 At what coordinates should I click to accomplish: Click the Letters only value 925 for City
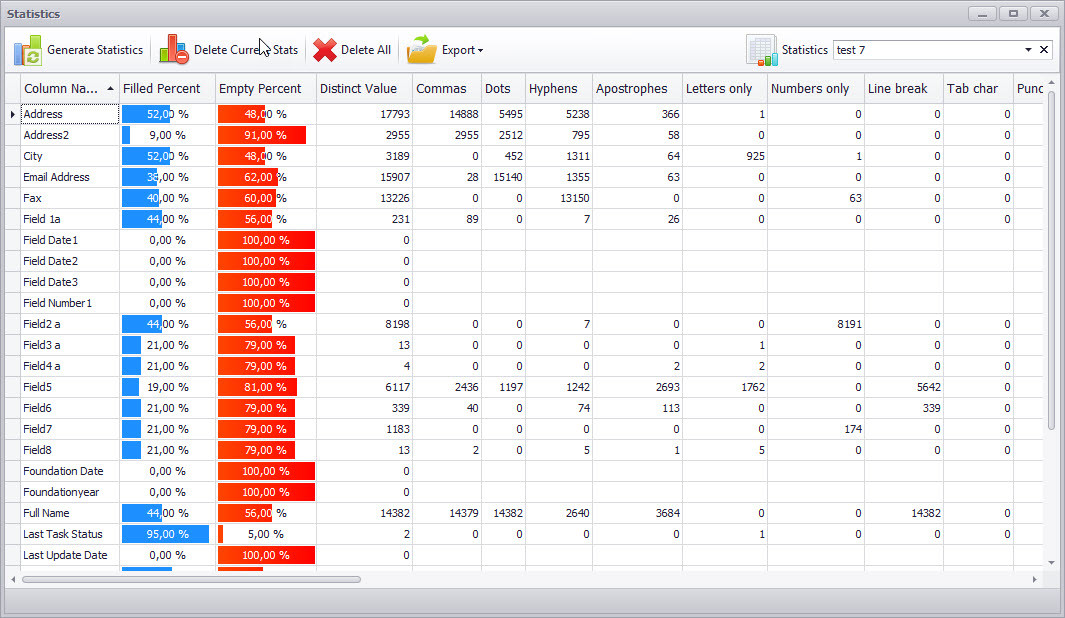pyautogui.click(x=755, y=156)
